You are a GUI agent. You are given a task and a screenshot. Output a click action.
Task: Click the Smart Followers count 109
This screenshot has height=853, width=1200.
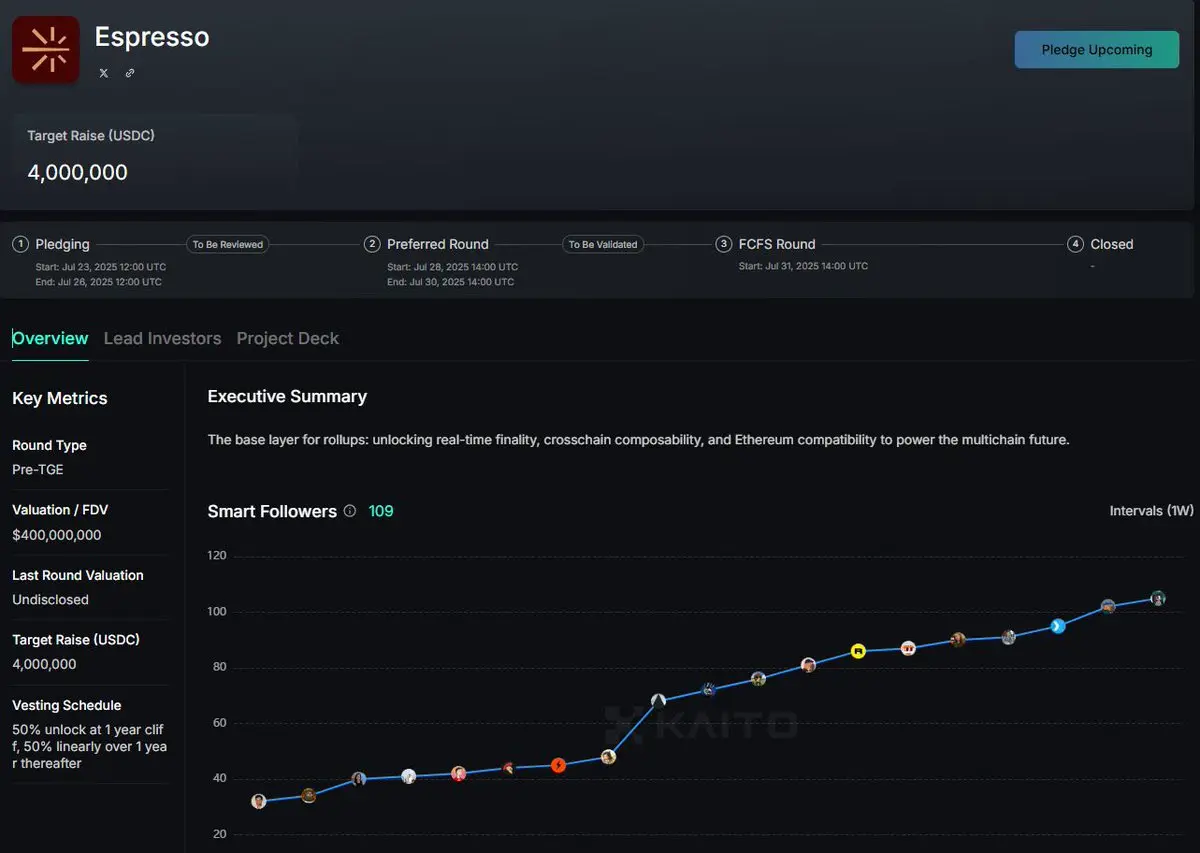pyautogui.click(x=381, y=511)
